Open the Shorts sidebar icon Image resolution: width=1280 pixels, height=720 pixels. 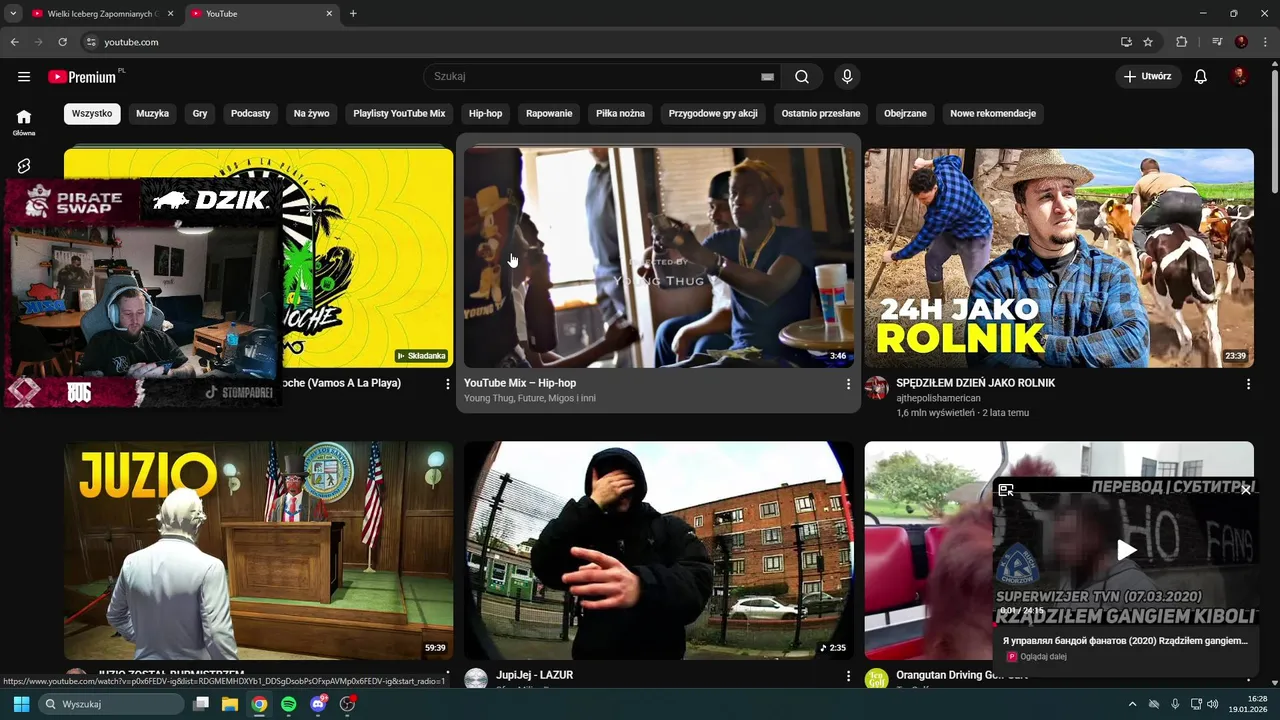[x=24, y=166]
